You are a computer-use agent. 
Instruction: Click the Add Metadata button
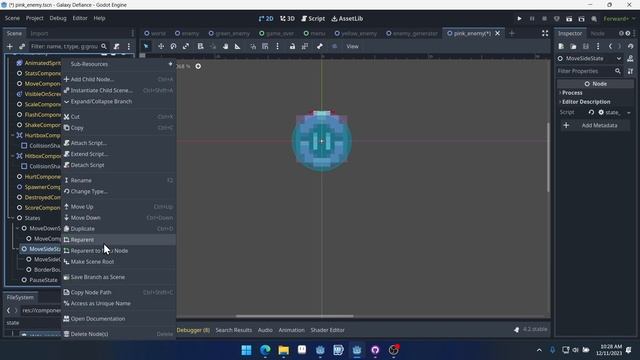point(594,126)
